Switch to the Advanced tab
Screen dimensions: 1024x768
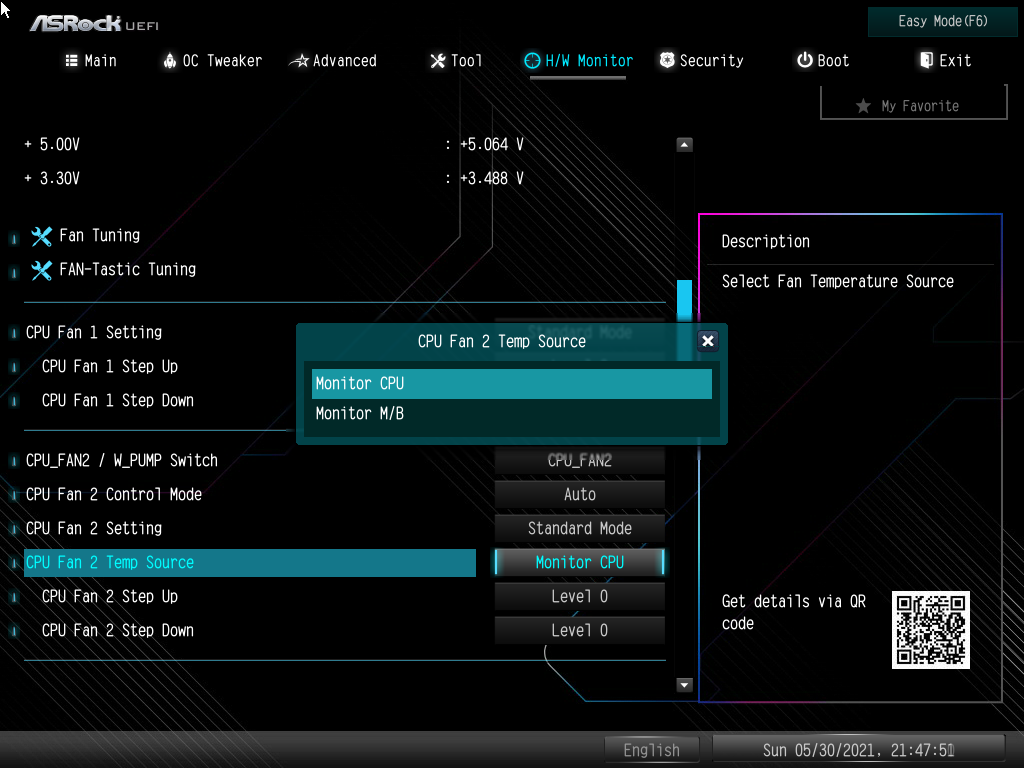click(x=333, y=61)
